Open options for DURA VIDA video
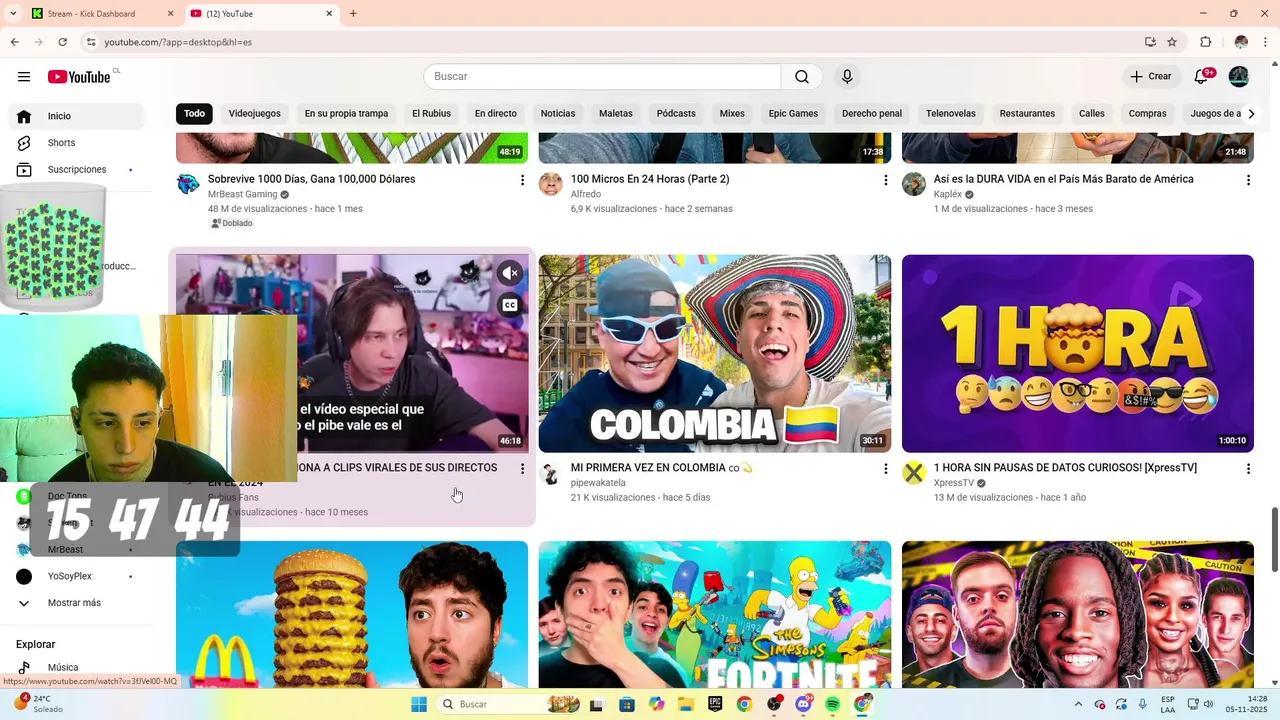The width and height of the screenshot is (1280, 720). point(1248,180)
